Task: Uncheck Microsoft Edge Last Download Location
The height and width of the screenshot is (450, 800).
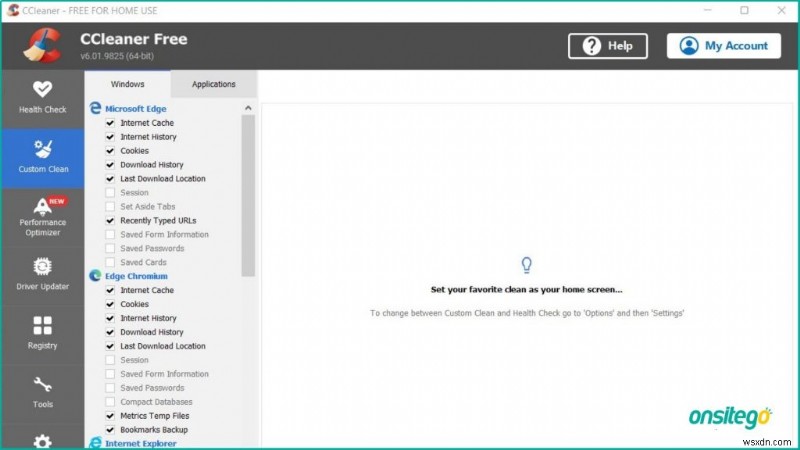Action: (110, 179)
